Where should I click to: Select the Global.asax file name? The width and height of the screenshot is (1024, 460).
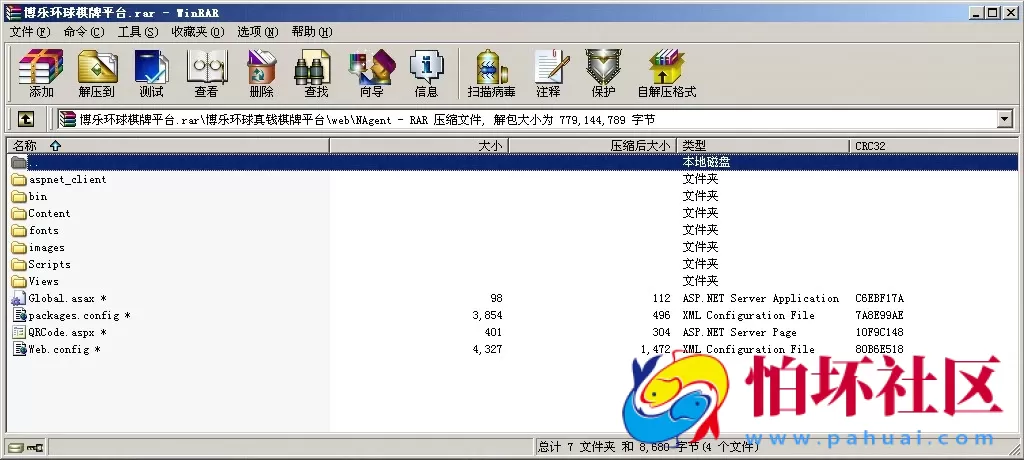[x=67, y=299]
